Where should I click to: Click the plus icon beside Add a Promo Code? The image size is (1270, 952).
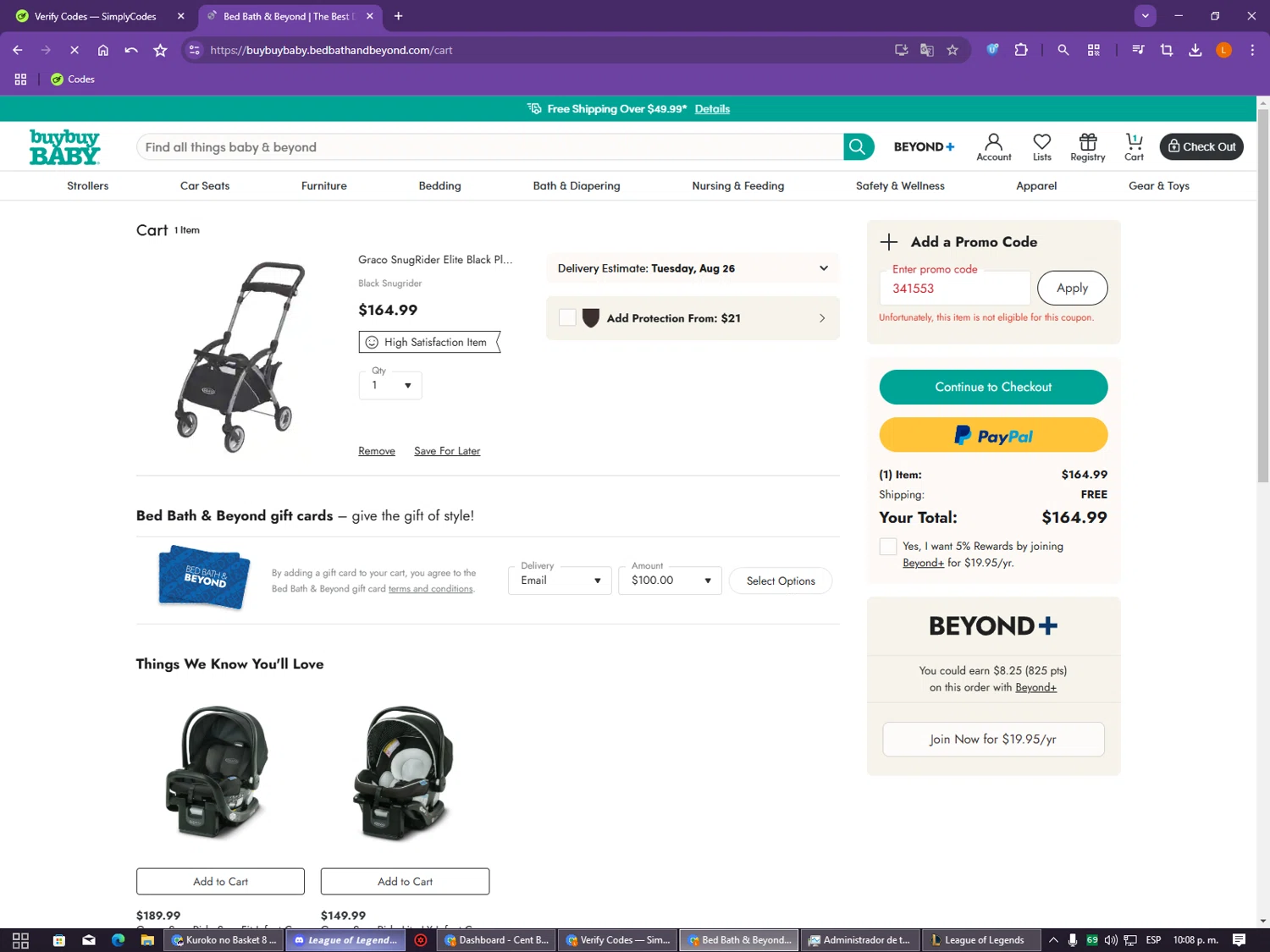[x=888, y=242]
